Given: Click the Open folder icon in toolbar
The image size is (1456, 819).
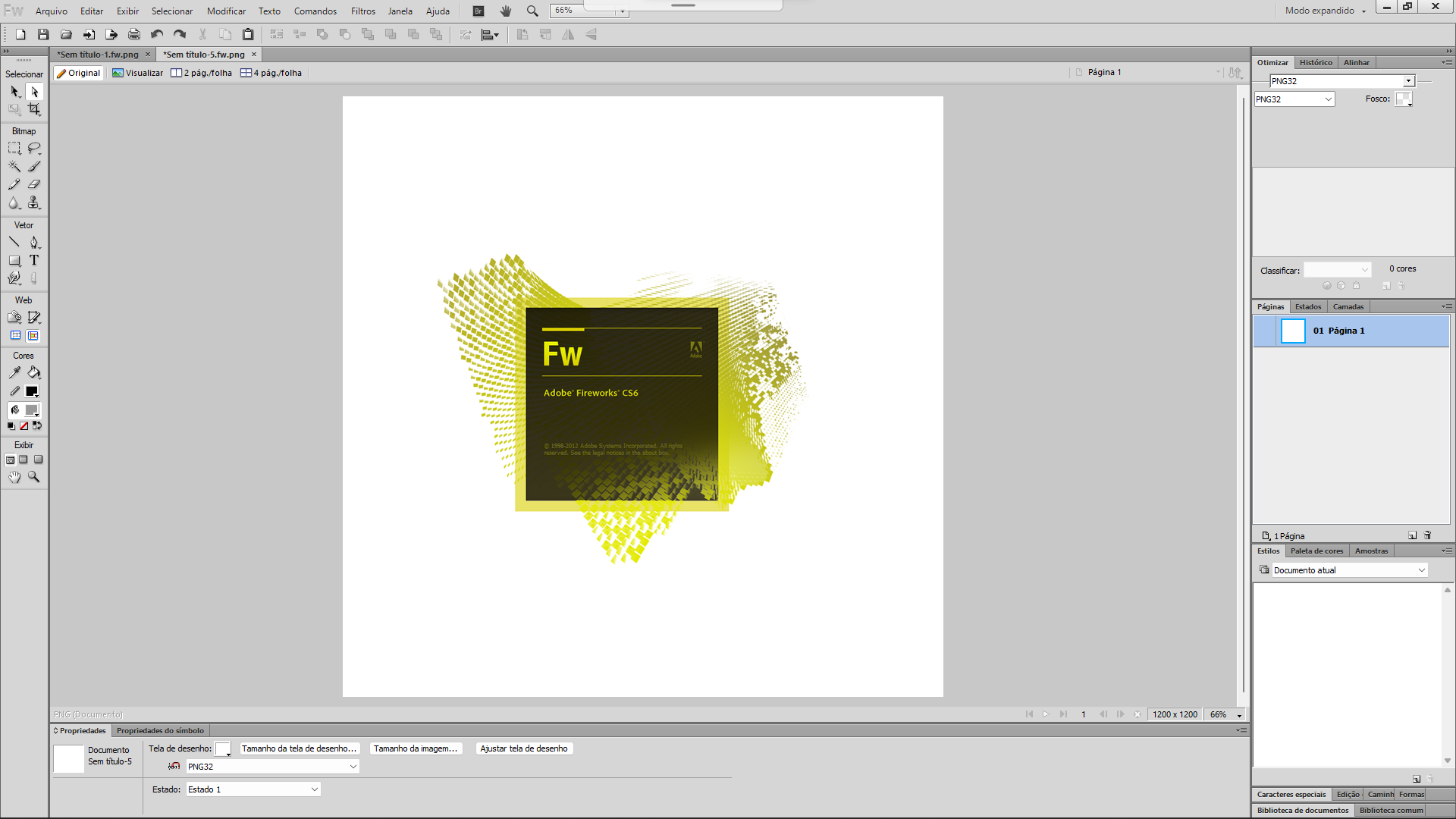Looking at the screenshot, I should [66, 35].
